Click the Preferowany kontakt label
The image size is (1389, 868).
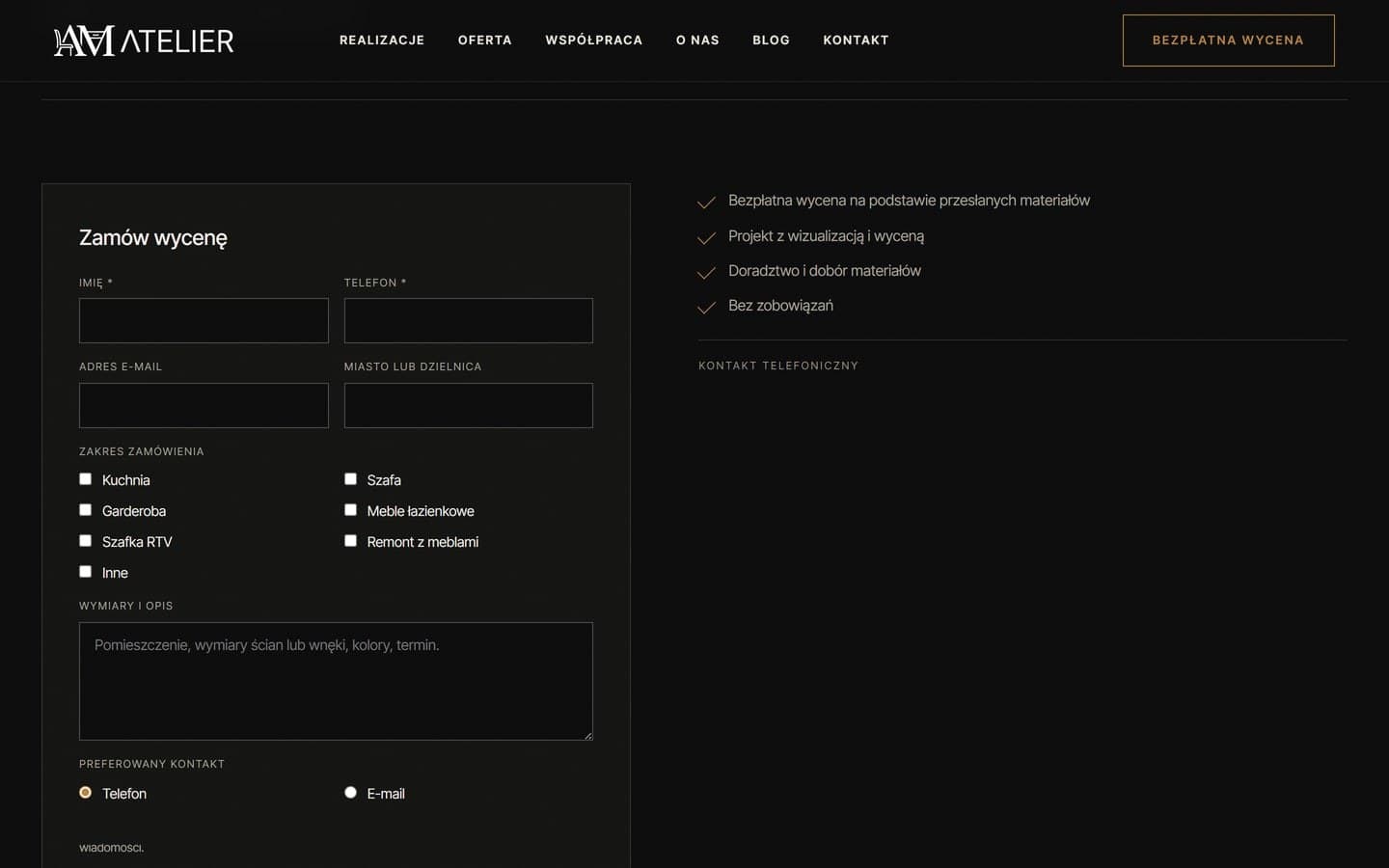coord(151,764)
